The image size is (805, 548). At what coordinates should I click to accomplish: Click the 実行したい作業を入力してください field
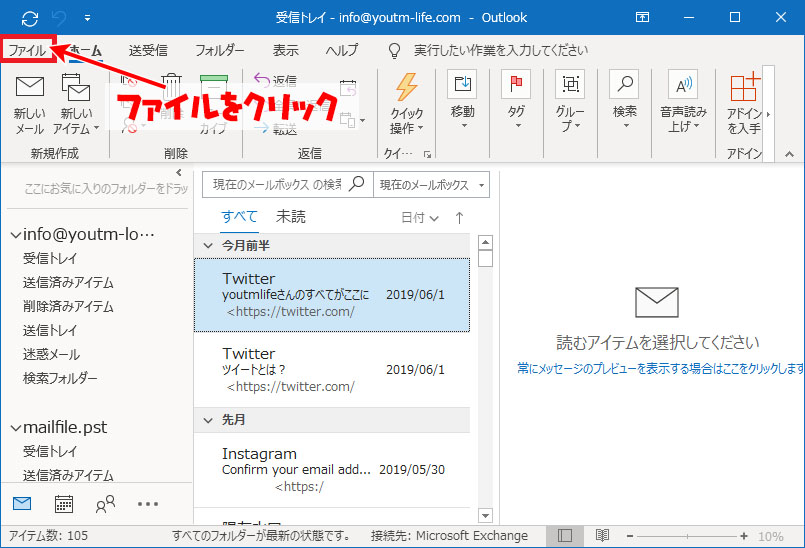[x=501, y=50]
